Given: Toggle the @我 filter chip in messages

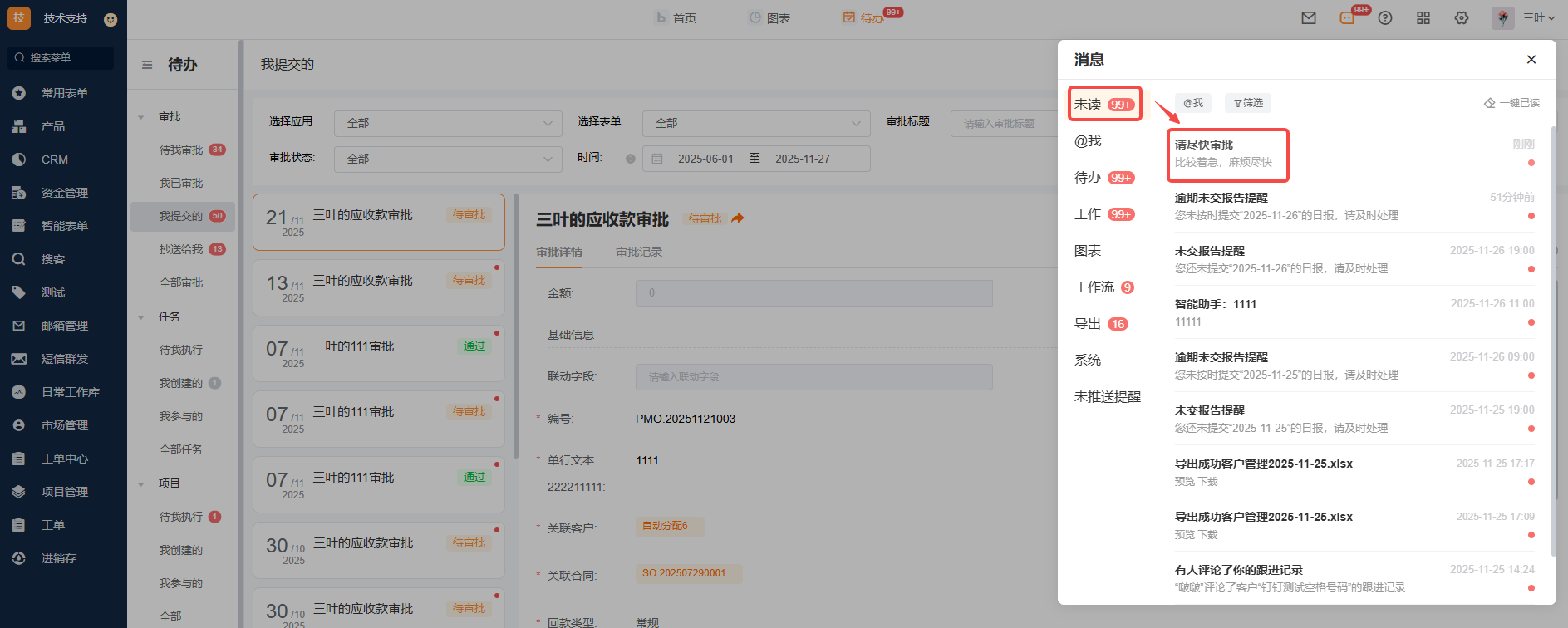Looking at the screenshot, I should (1193, 103).
